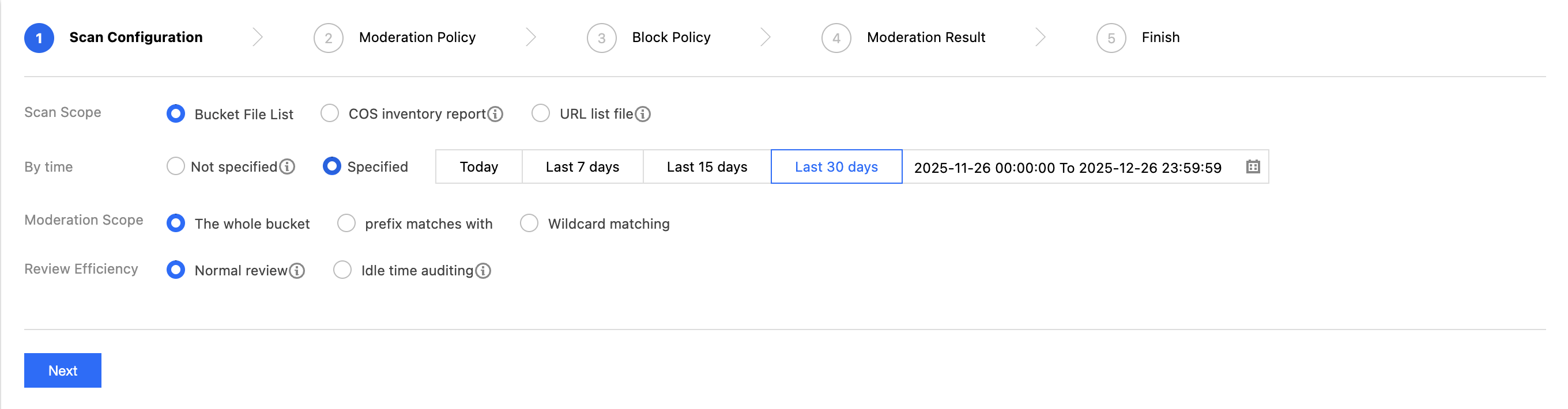
Task: Select URL list file radio option
Action: point(541,113)
